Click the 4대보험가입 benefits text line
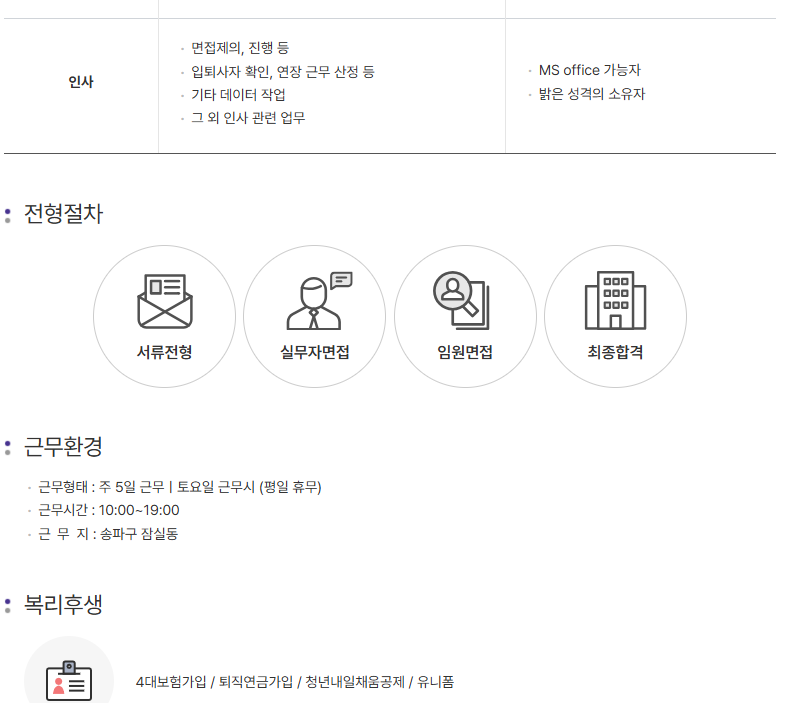 click(295, 682)
